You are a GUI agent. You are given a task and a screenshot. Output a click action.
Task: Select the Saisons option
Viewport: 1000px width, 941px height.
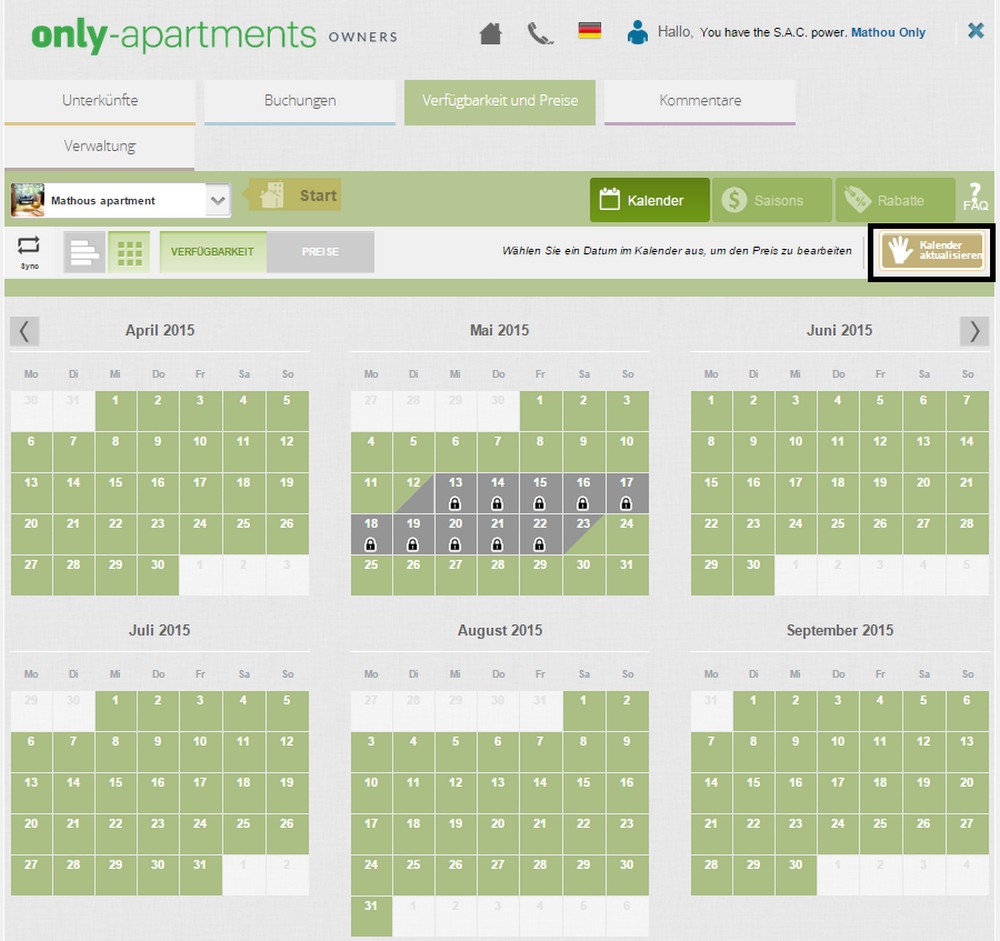771,199
